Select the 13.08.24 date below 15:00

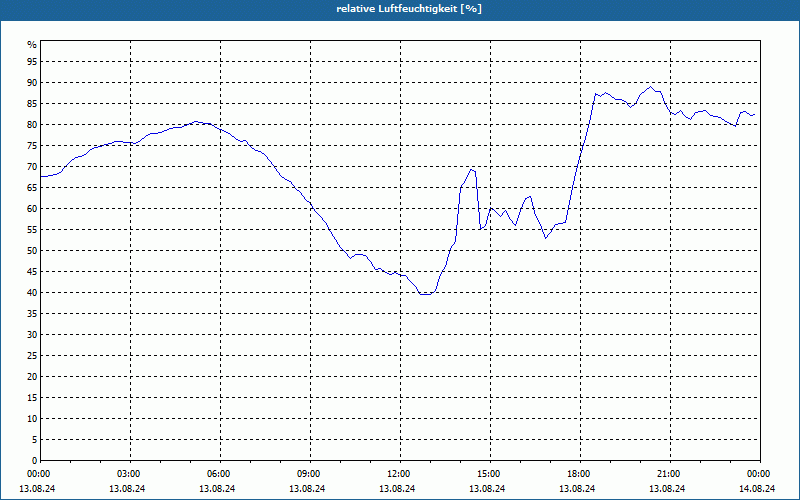pyautogui.click(x=487, y=489)
